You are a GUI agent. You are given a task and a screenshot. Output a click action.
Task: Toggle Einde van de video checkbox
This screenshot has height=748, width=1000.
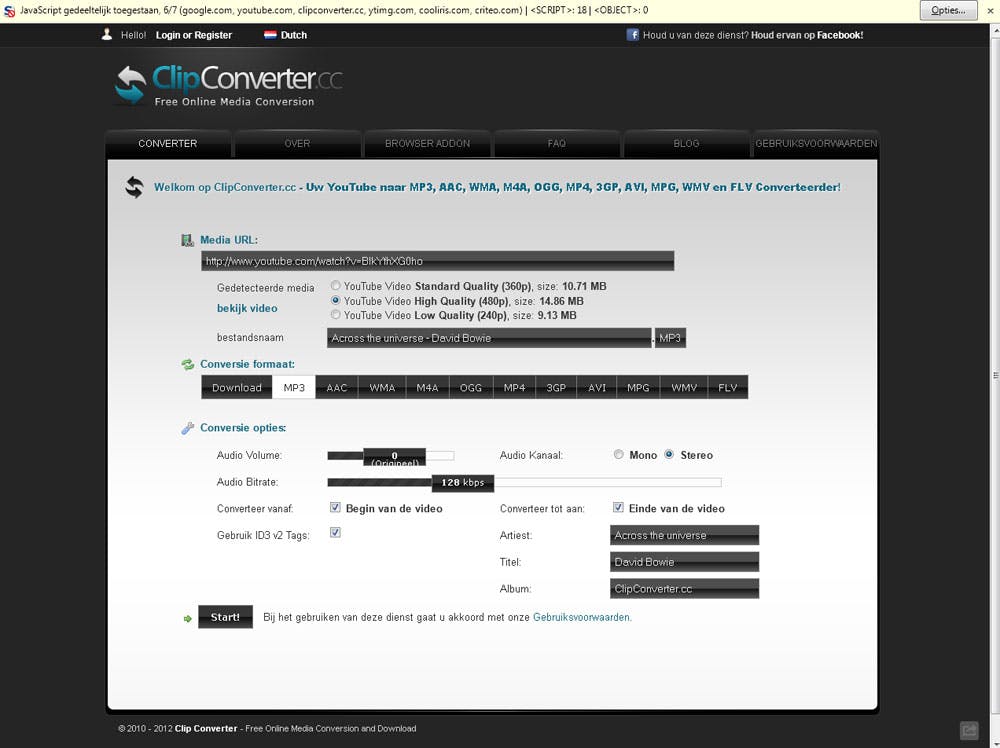click(618, 508)
